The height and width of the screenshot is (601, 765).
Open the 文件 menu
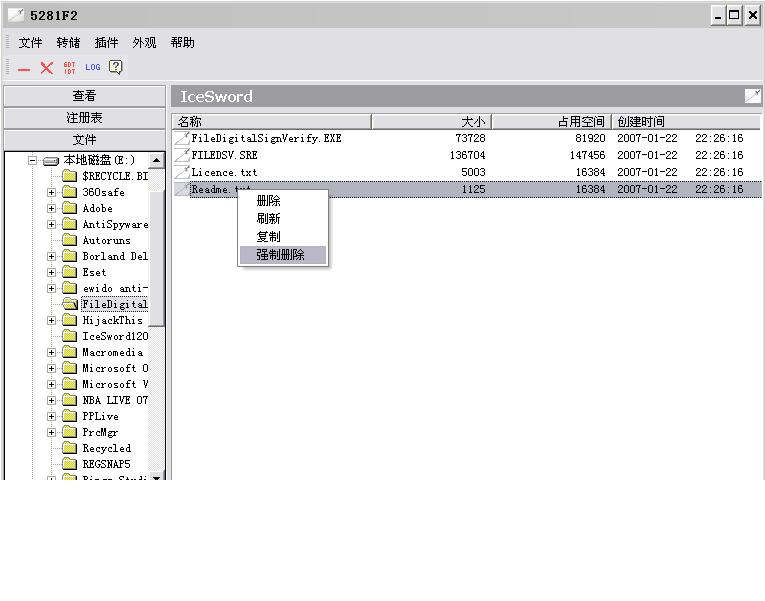(x=30, y=43)
